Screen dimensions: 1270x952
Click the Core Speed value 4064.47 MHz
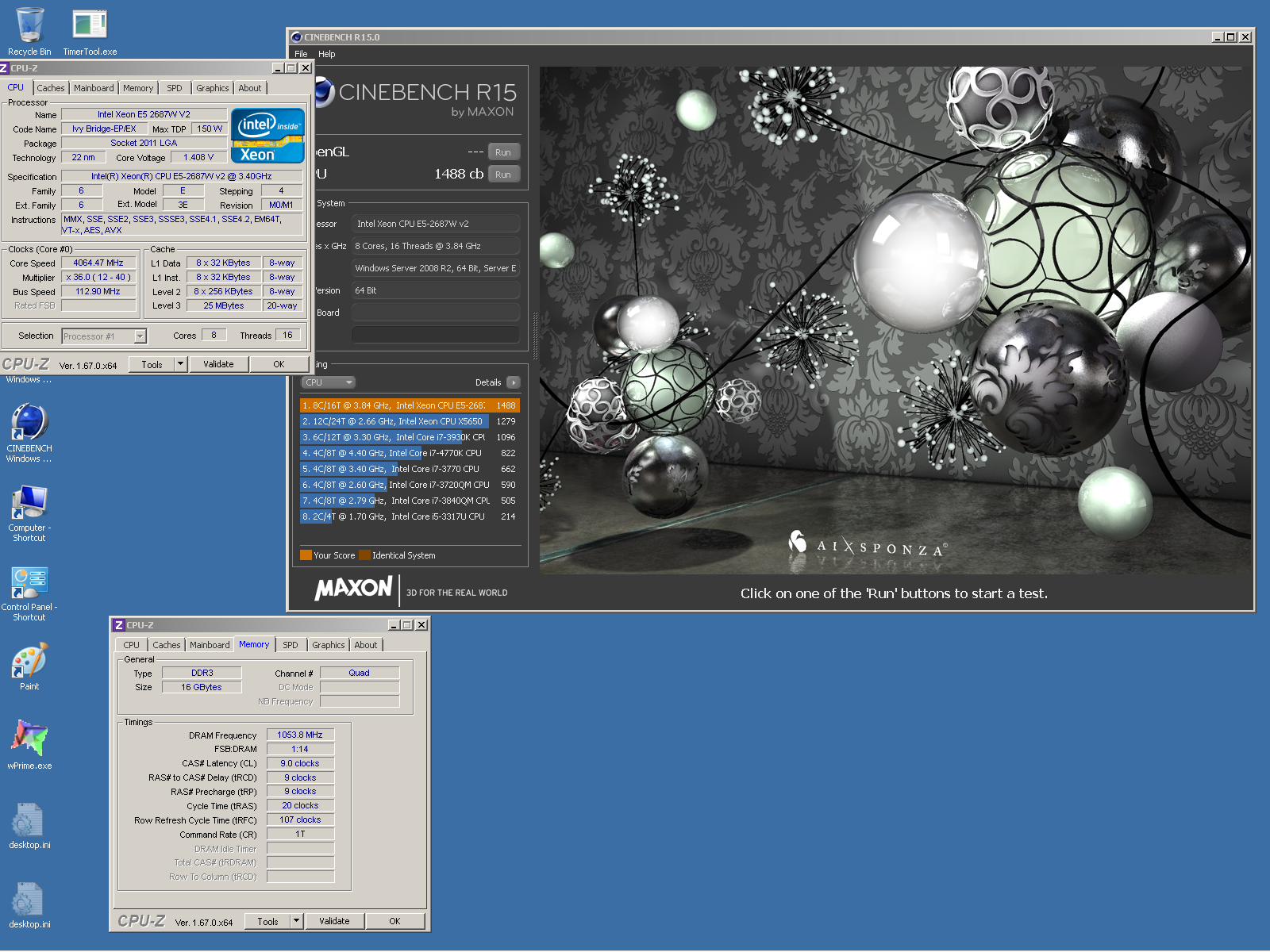click(98, 263)
